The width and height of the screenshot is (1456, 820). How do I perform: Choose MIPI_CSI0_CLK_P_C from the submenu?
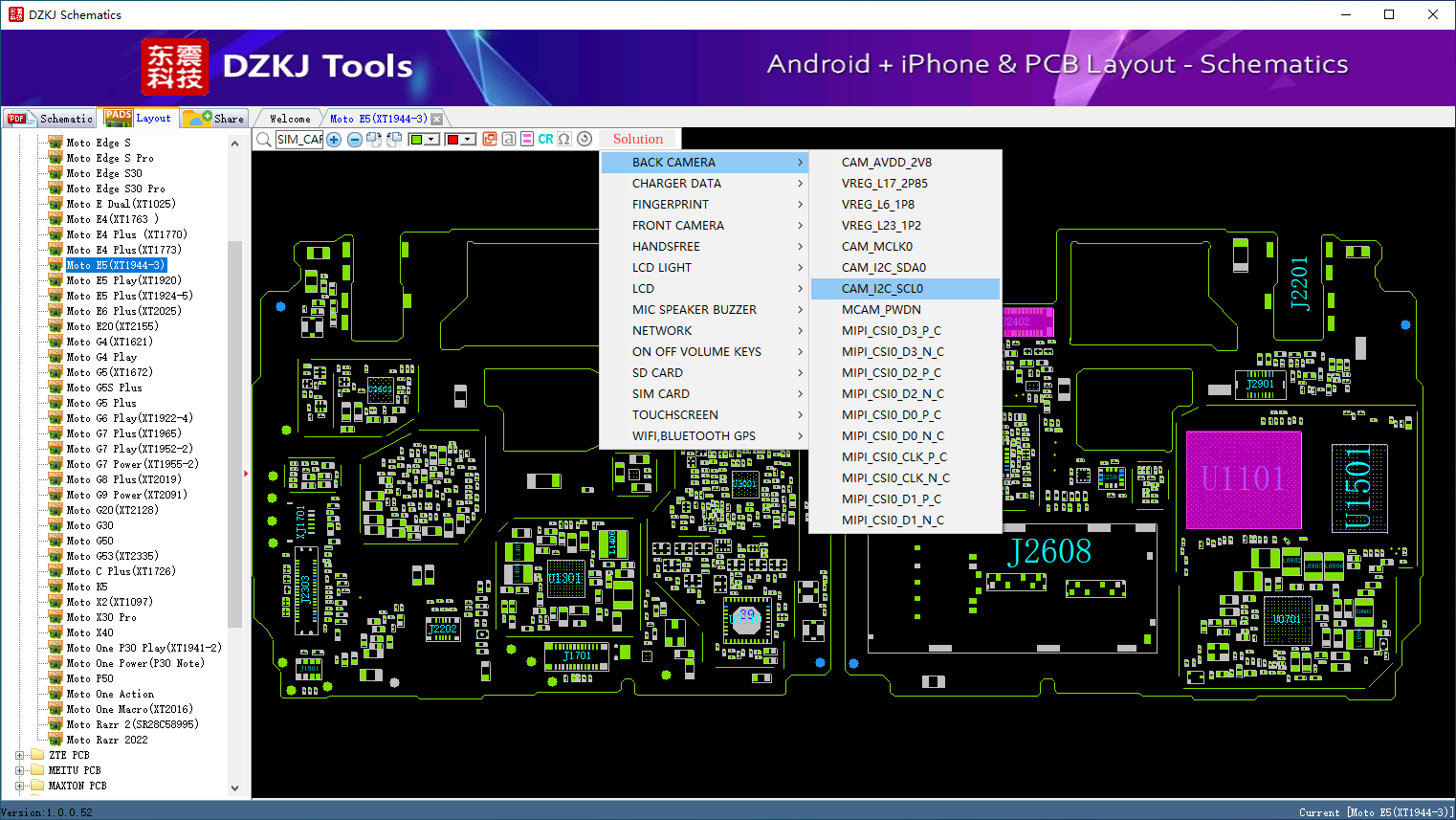click(x=905, y=457)
